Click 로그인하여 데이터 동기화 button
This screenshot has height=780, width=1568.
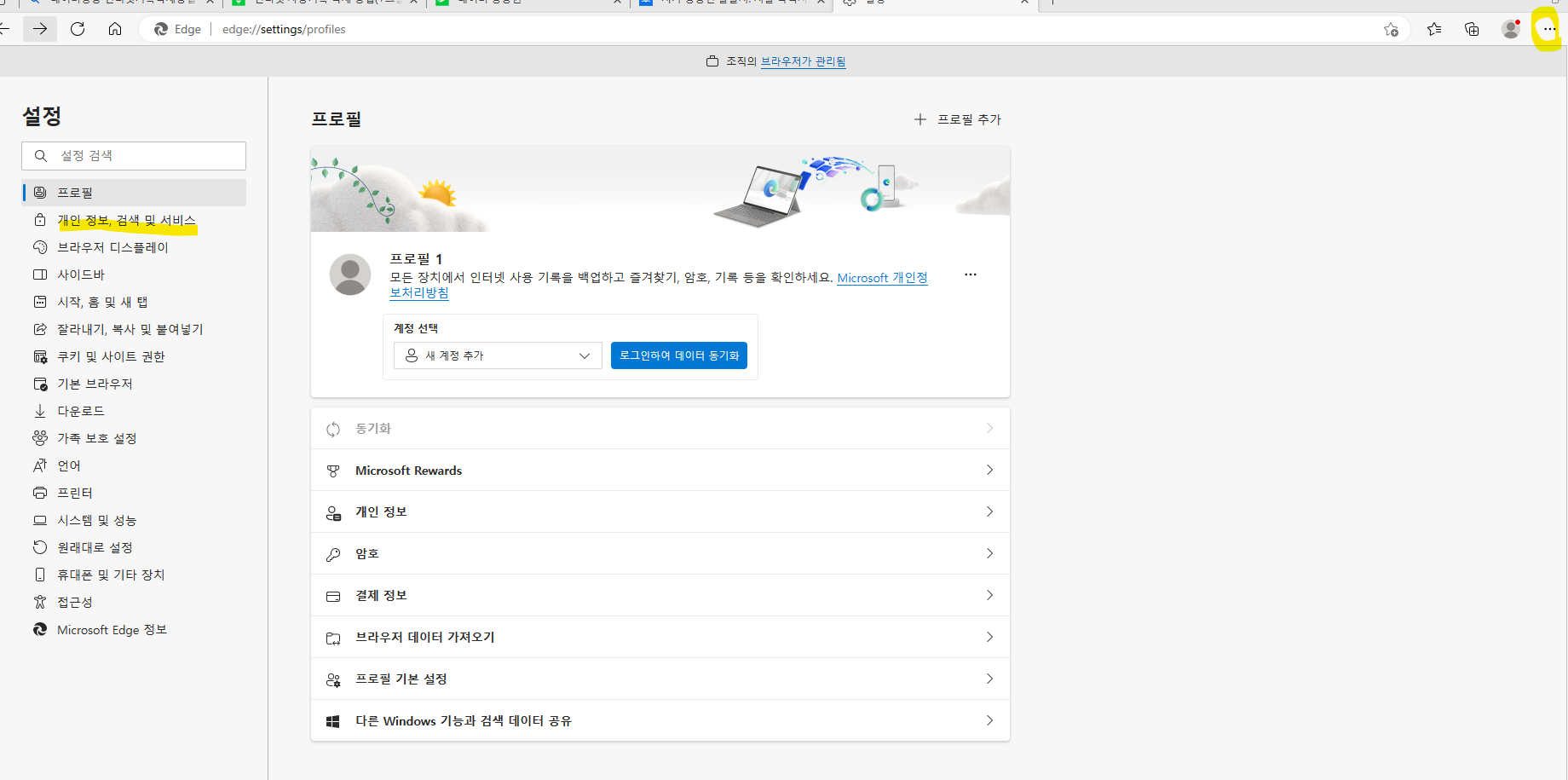[x=679, y=355]
